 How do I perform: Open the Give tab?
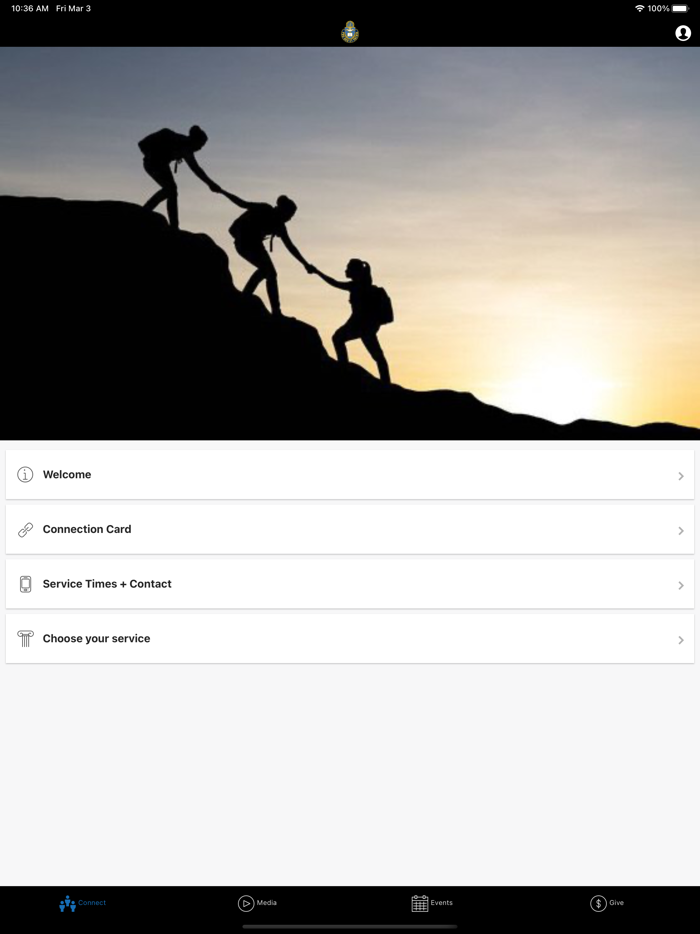[607, 903]
